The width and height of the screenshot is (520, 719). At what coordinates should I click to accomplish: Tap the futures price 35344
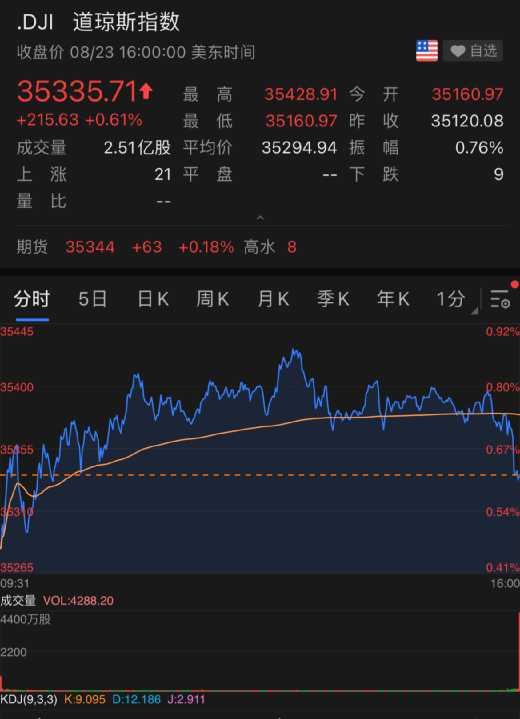(90, 247)
